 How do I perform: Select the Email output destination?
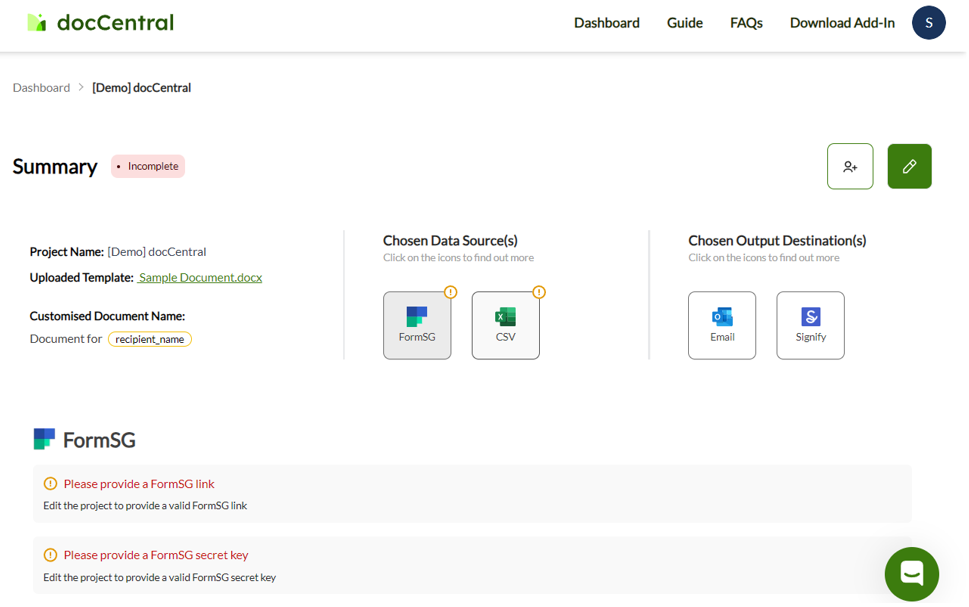coord(722,325)
